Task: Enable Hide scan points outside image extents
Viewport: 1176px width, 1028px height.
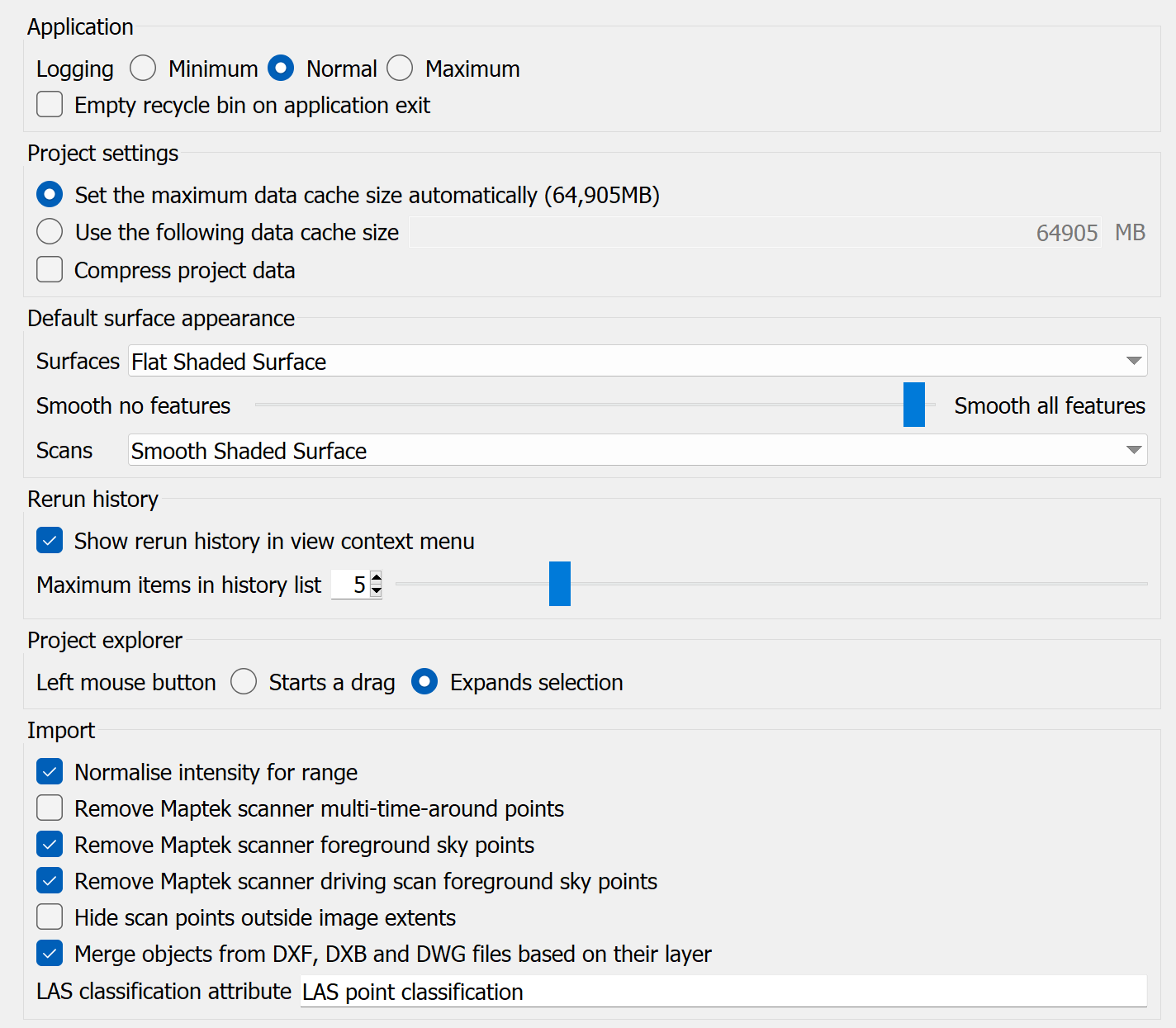Action: tap(50, 917)
